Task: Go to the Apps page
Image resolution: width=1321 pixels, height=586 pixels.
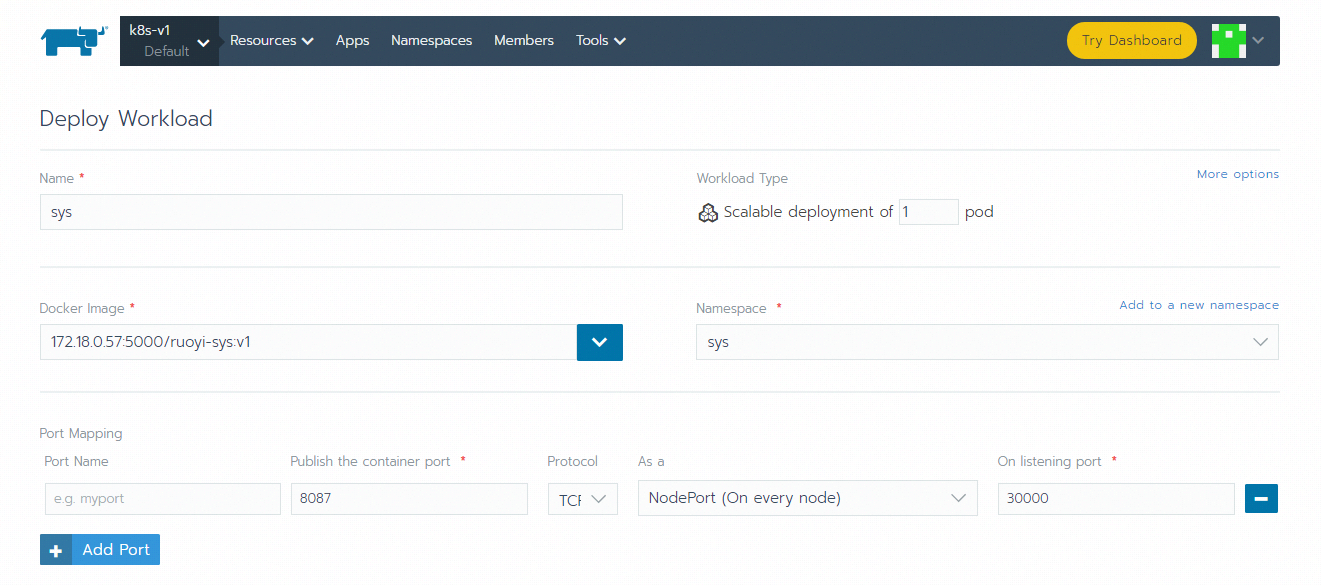Action: [x=352, y=41]
